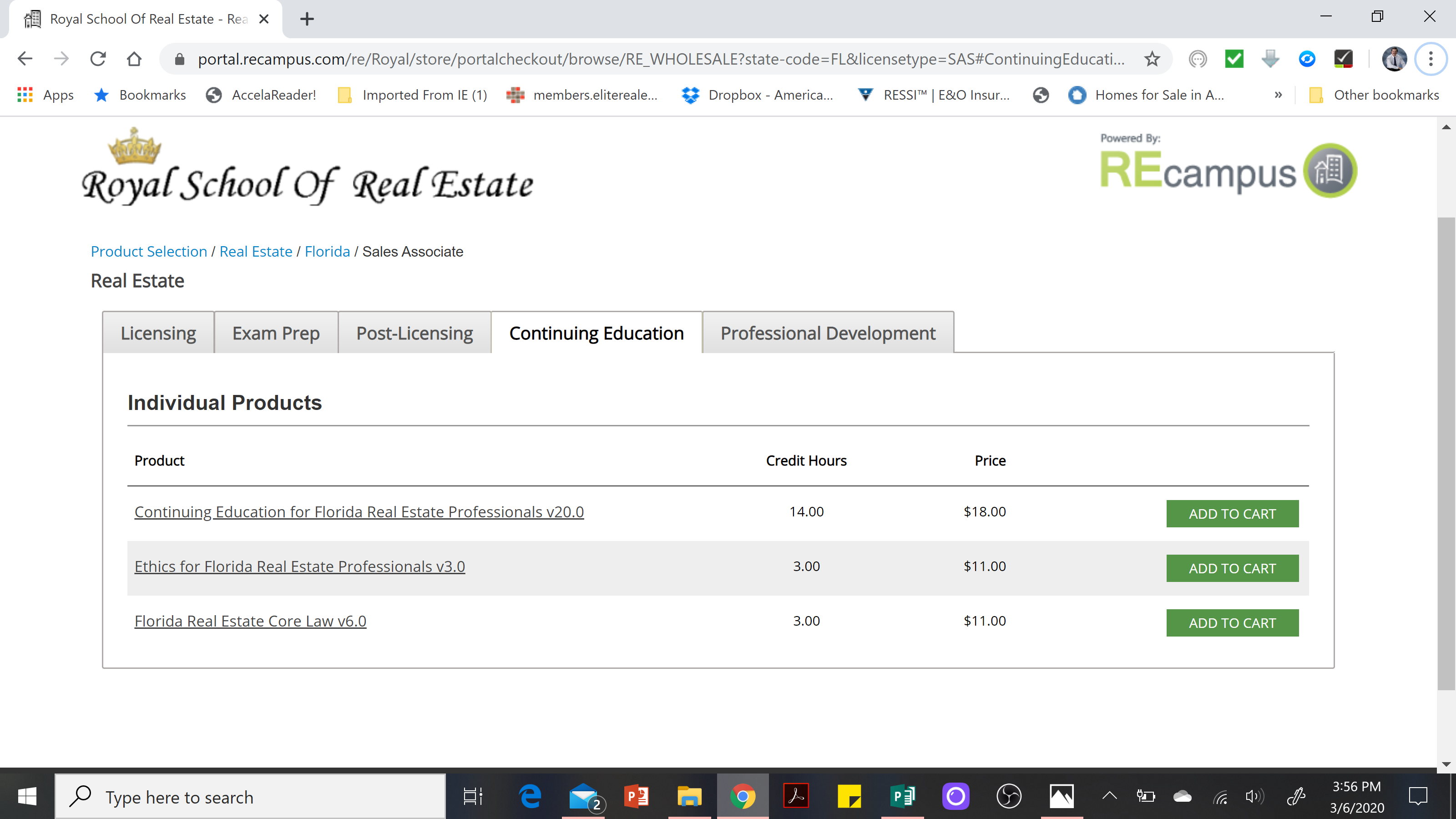
Task: Open the AccelaReader! bookmark
Action: click(x=261, y=95)
